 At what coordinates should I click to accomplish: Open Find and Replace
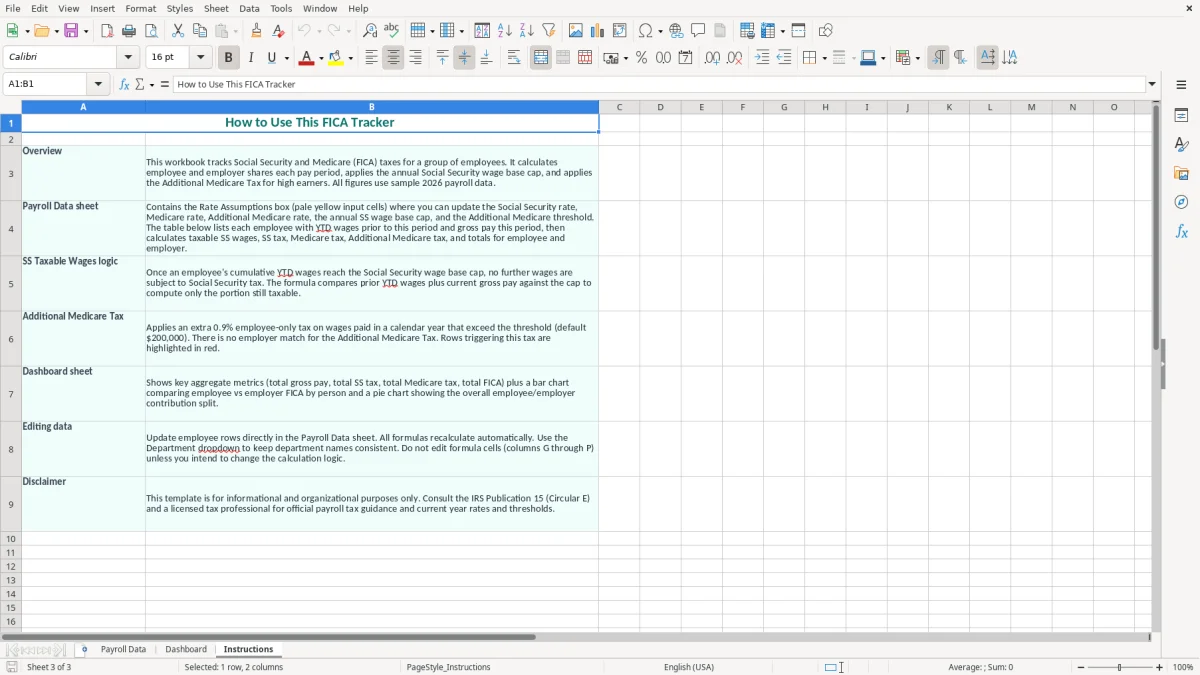370,31
